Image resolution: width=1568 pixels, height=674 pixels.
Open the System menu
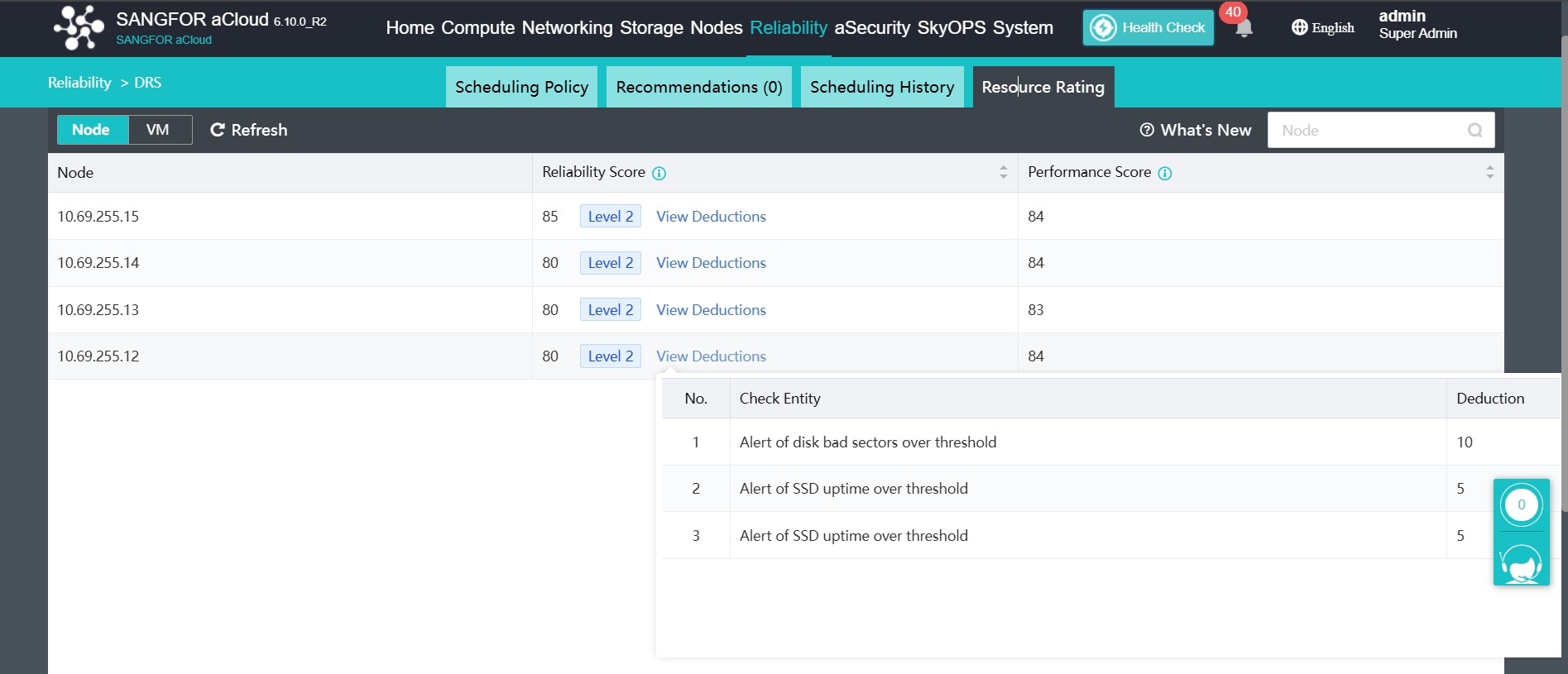coord(1023,27)
